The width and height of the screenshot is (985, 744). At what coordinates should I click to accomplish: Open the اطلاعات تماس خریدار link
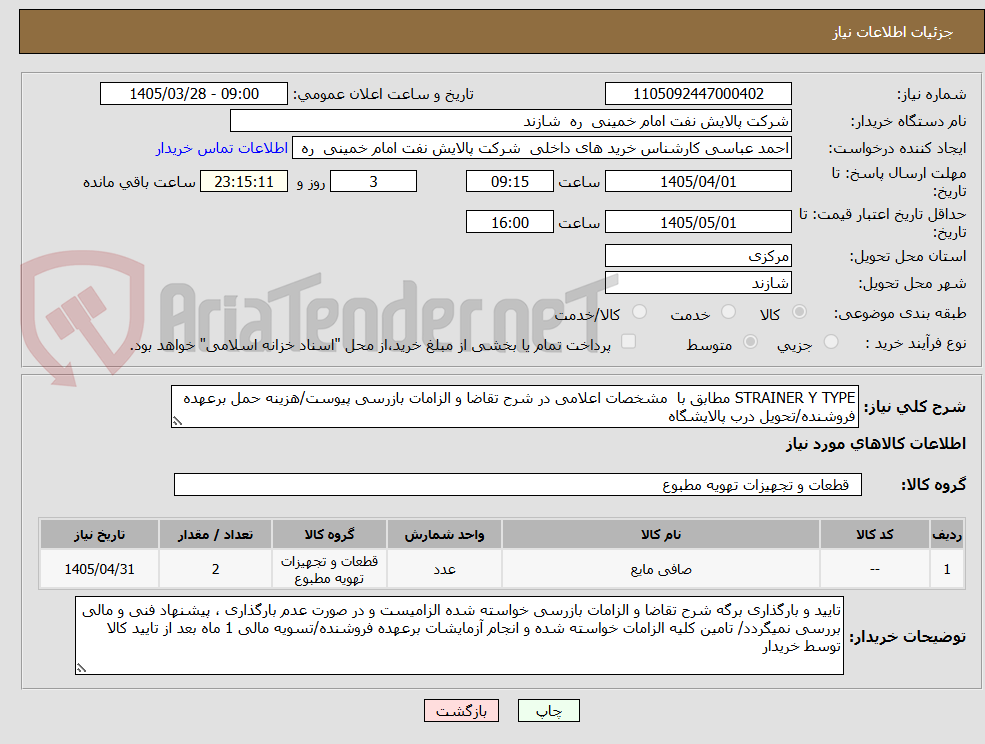222,148
